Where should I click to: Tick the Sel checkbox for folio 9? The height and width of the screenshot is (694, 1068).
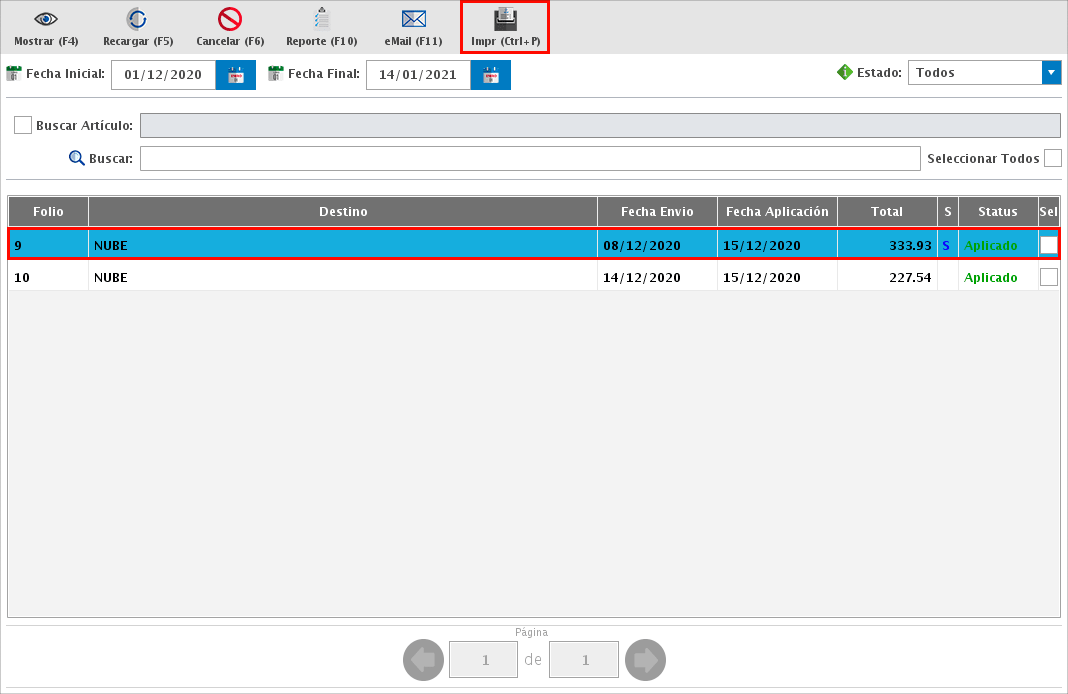pos(1048,245)
